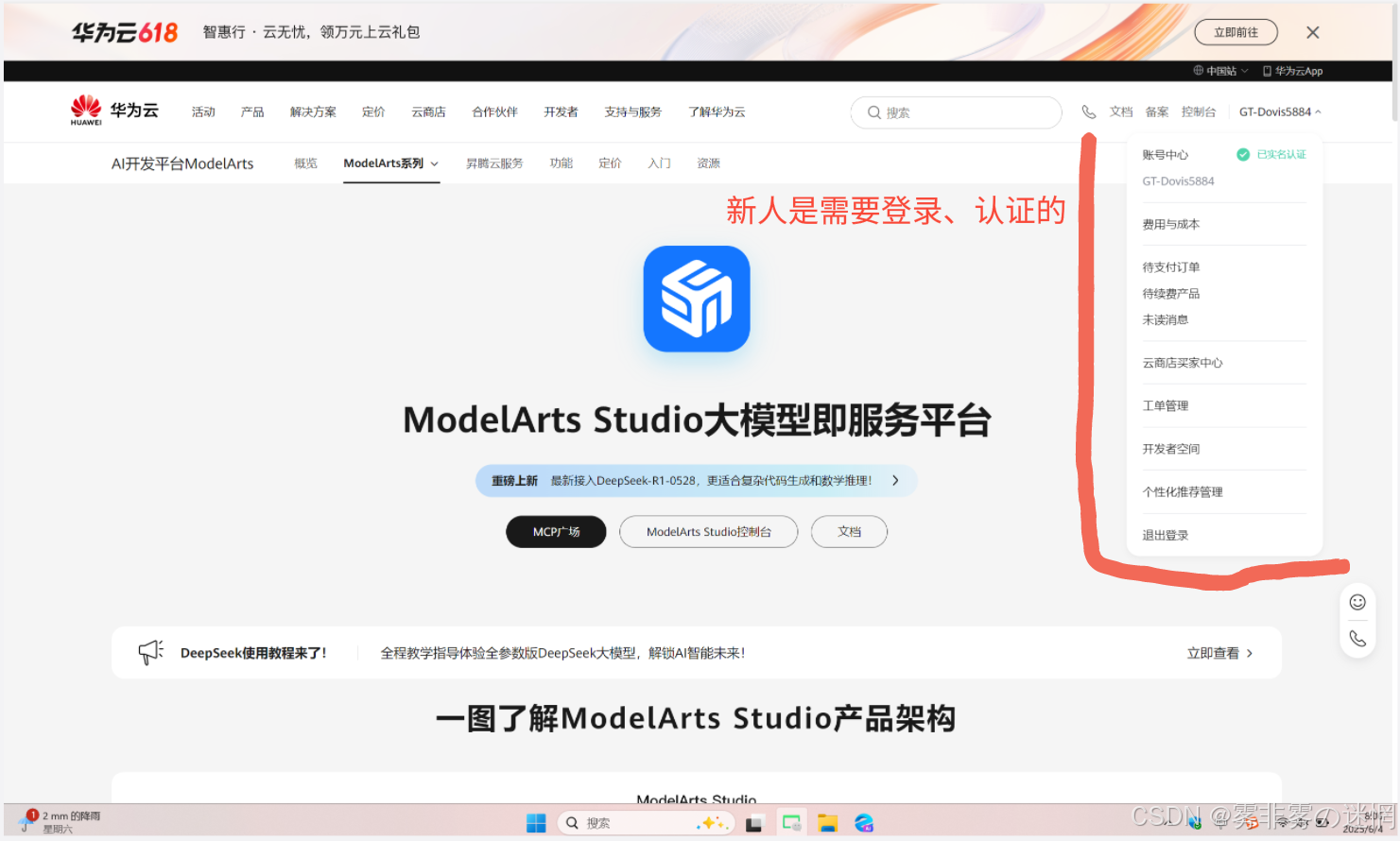The width and height of the screenshot is (1400, 841).
Task: Open 待续费产品 in the account menu
Action: pyautogui.click(x=1171, y=294)
